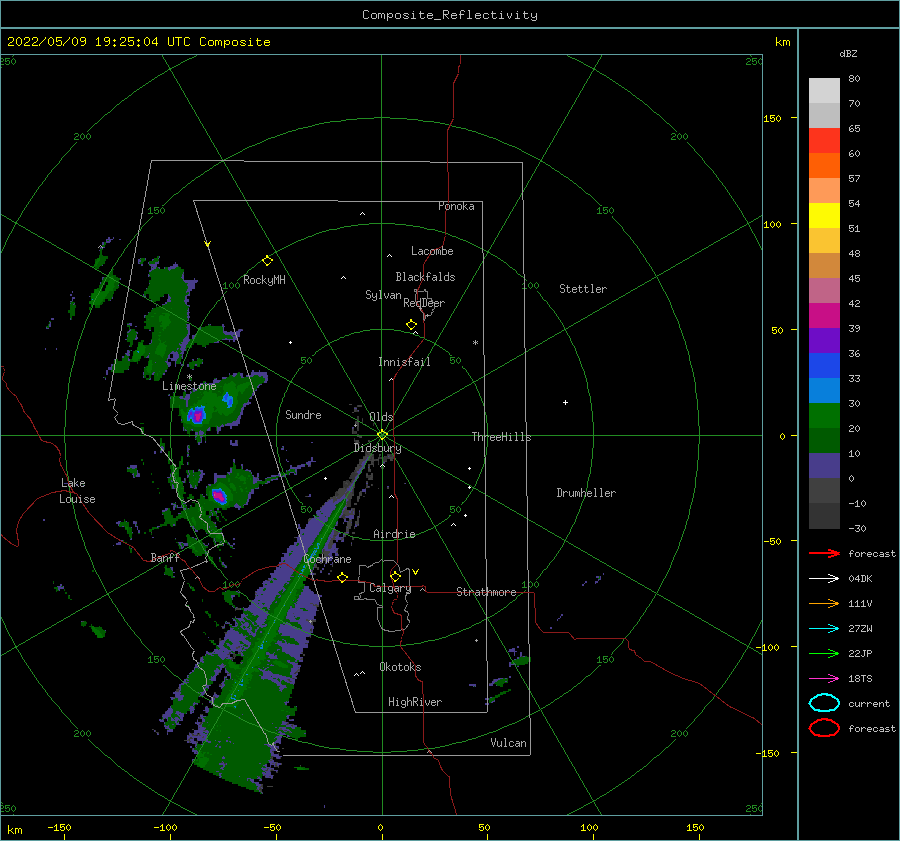Click the Drumheller label

click(x=586, y=493)
